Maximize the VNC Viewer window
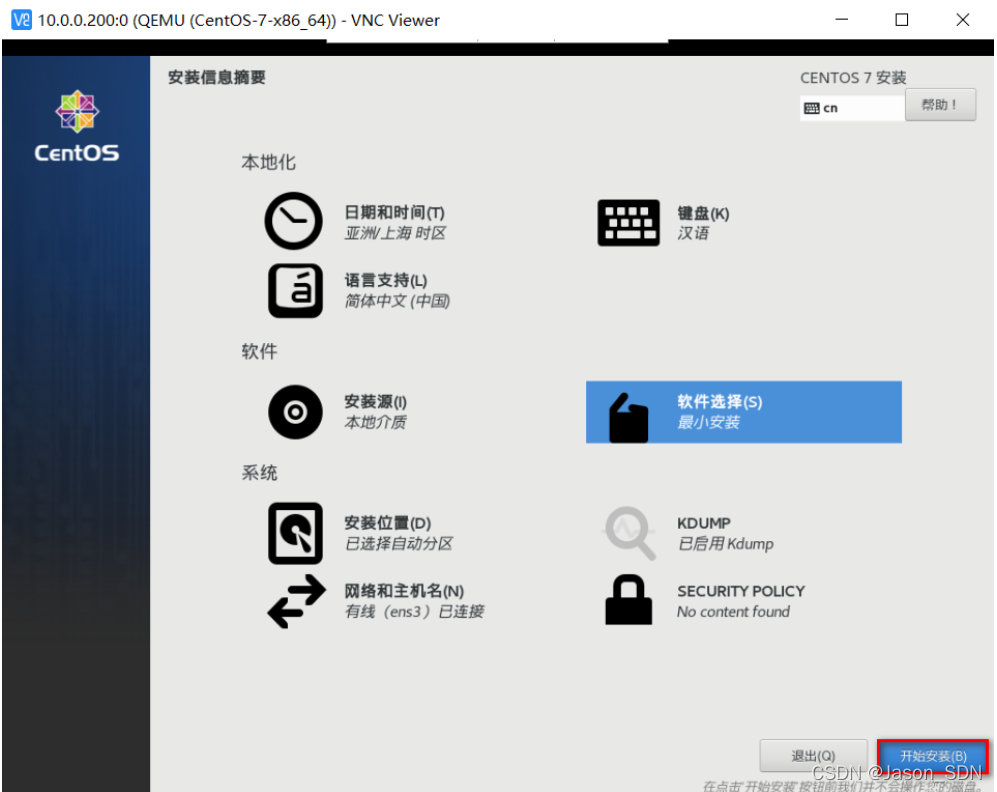This screenshot has width=997, height=792. [902, 20]
